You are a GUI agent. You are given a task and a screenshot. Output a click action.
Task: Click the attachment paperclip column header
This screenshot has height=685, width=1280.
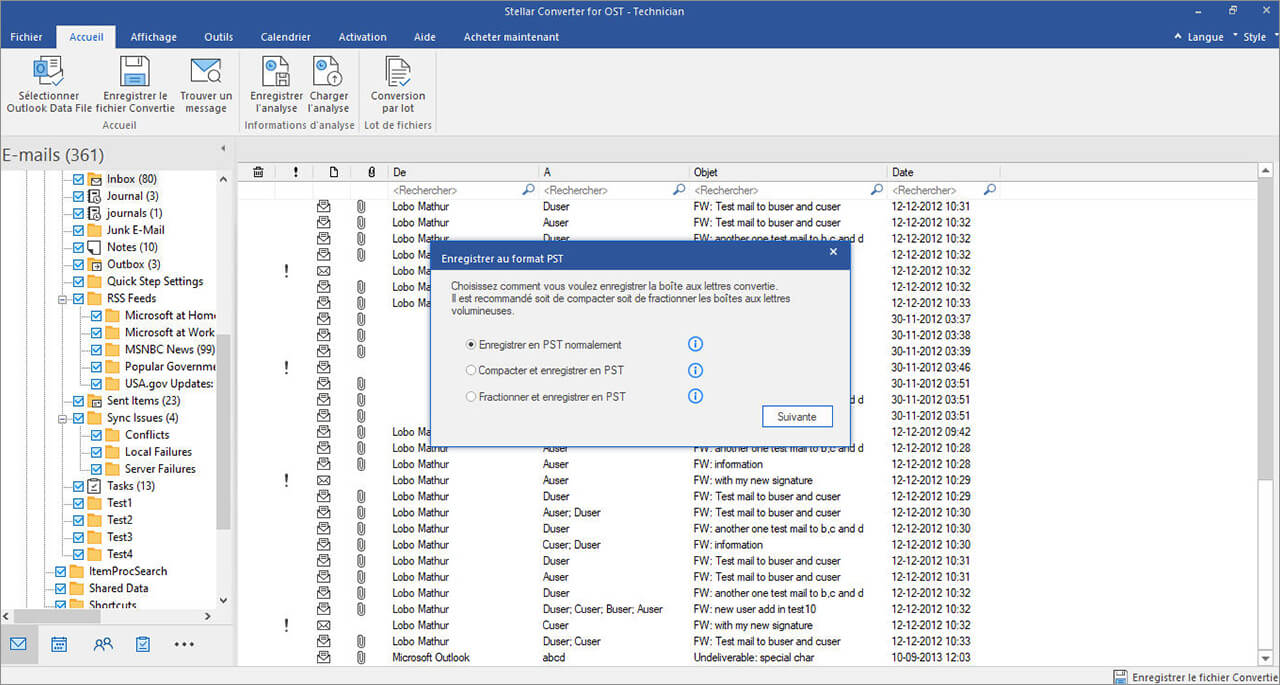tap(370, 172)
